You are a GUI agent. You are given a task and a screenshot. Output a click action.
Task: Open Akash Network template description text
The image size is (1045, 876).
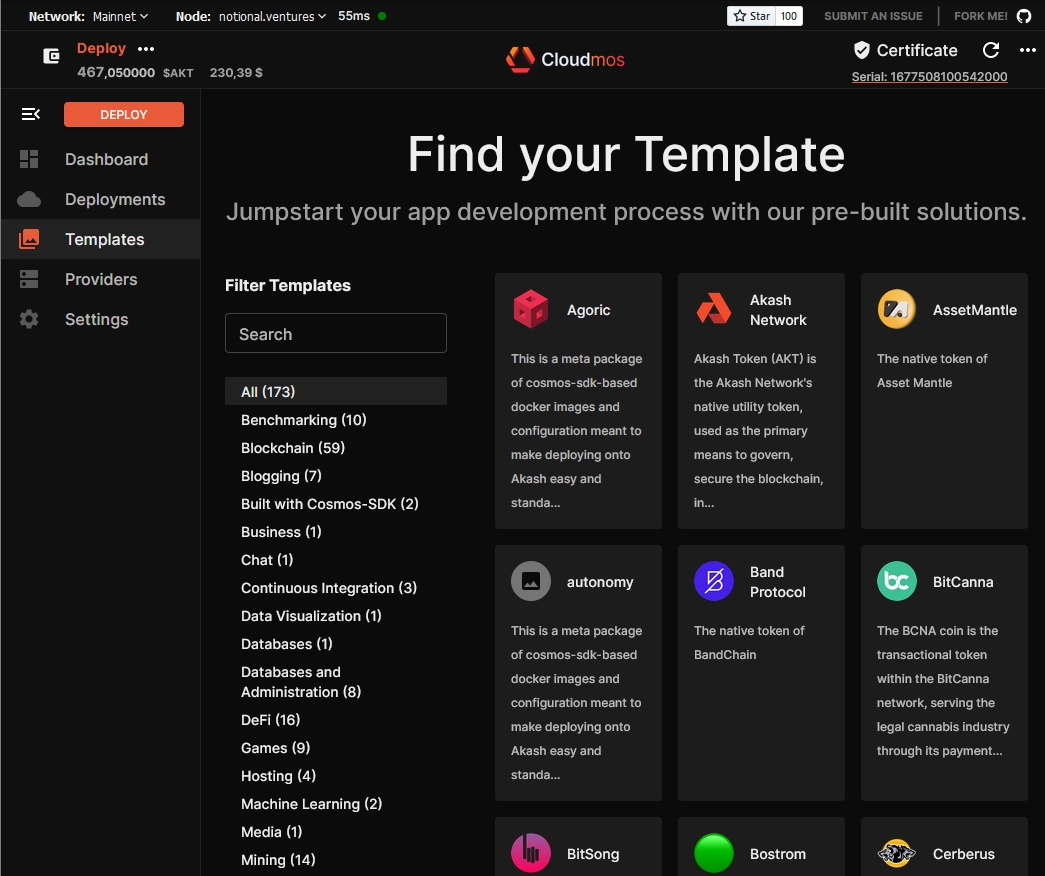(x=759, y=430)
